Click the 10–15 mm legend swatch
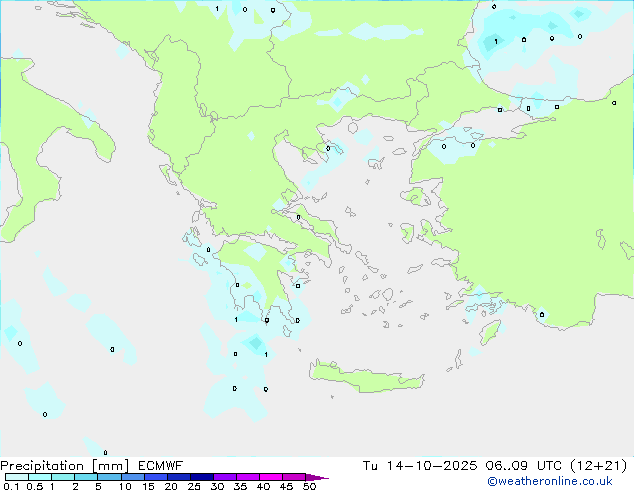The height and width of the screenshot is (490, 634). pyautogui.click(x=132, y=477)
